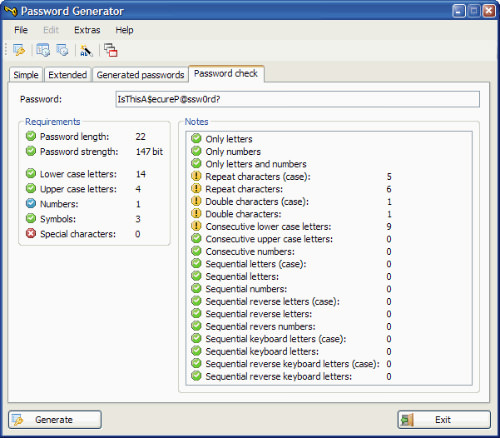
Task: Click the green check beside Only numbers
Action: tap(196, 151)
